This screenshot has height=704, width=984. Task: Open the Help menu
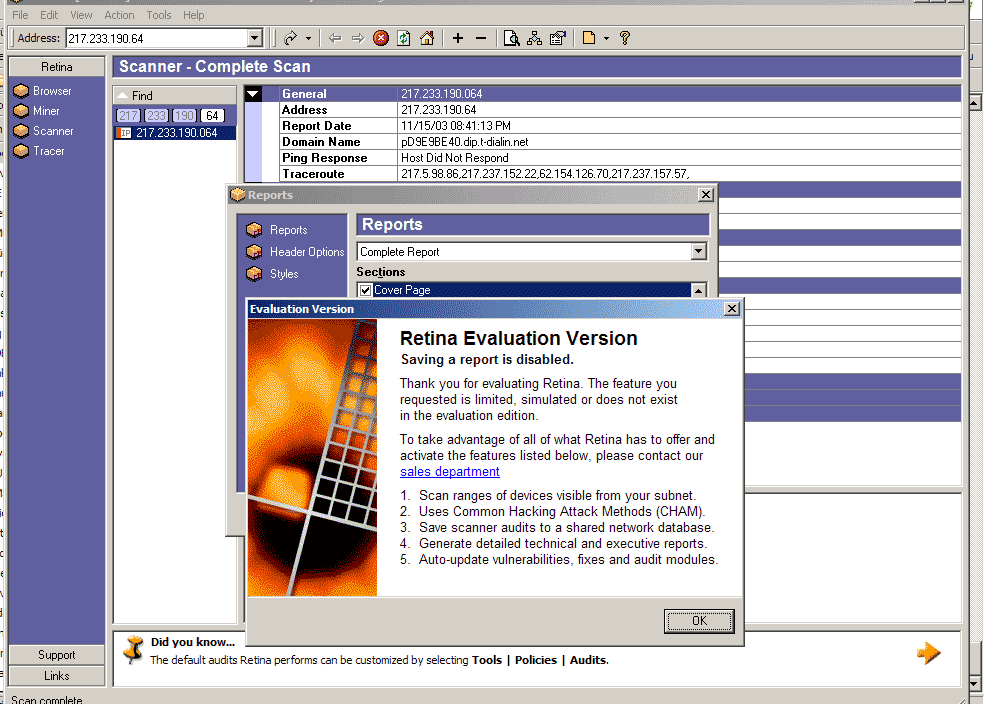coord(193,15)
